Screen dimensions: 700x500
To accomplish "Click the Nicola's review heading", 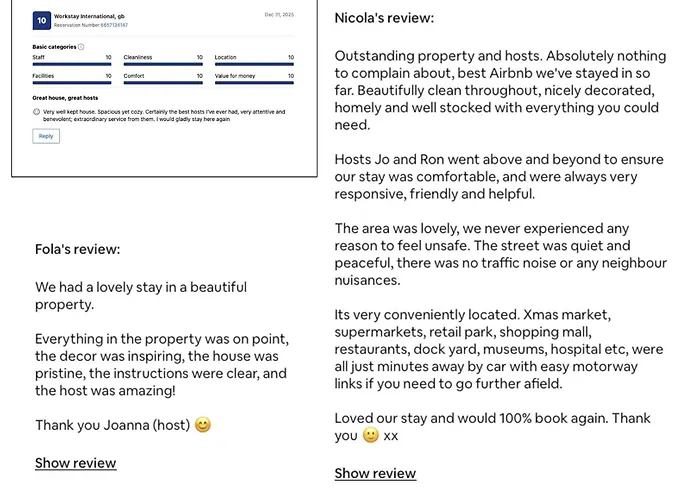I will 384,18.
